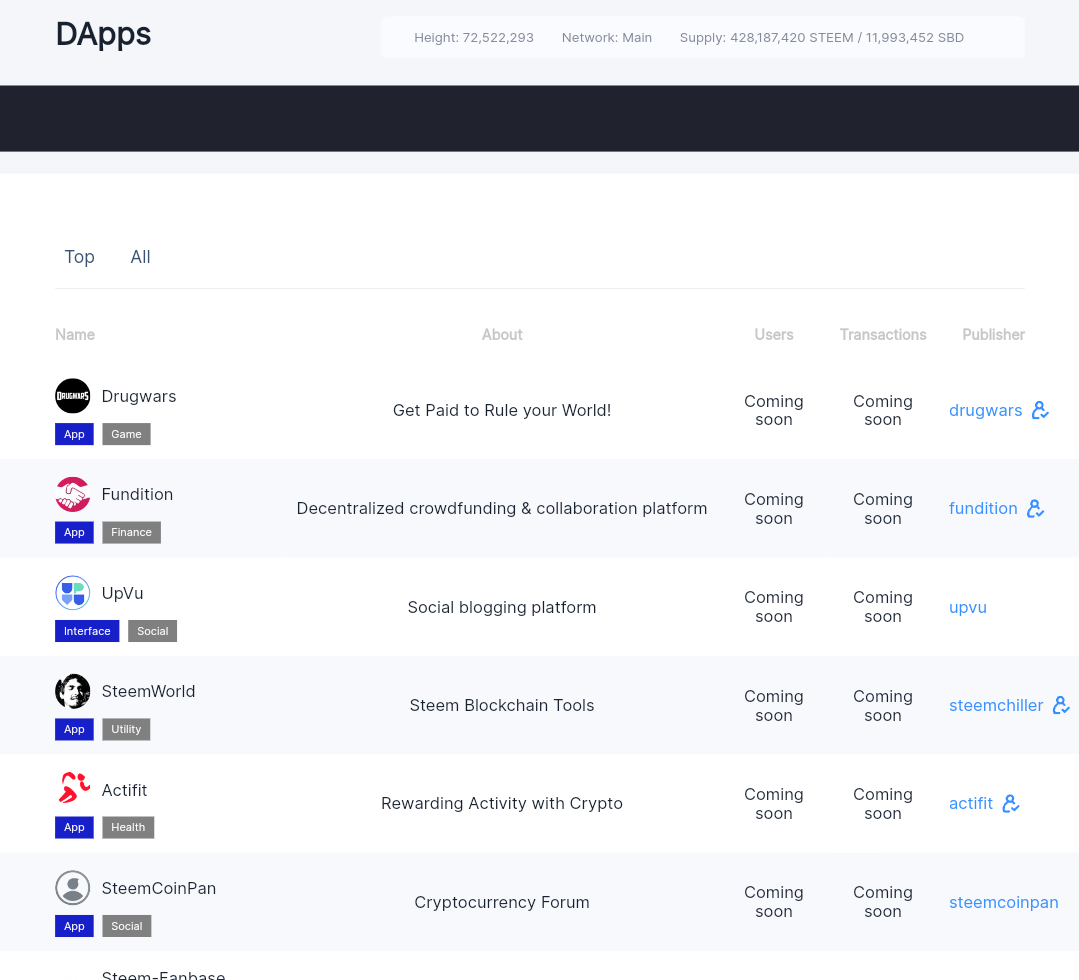Screen dimensions: 1079x980
Task: Click 'Social blogging platform' description
Action: [502, 608]
